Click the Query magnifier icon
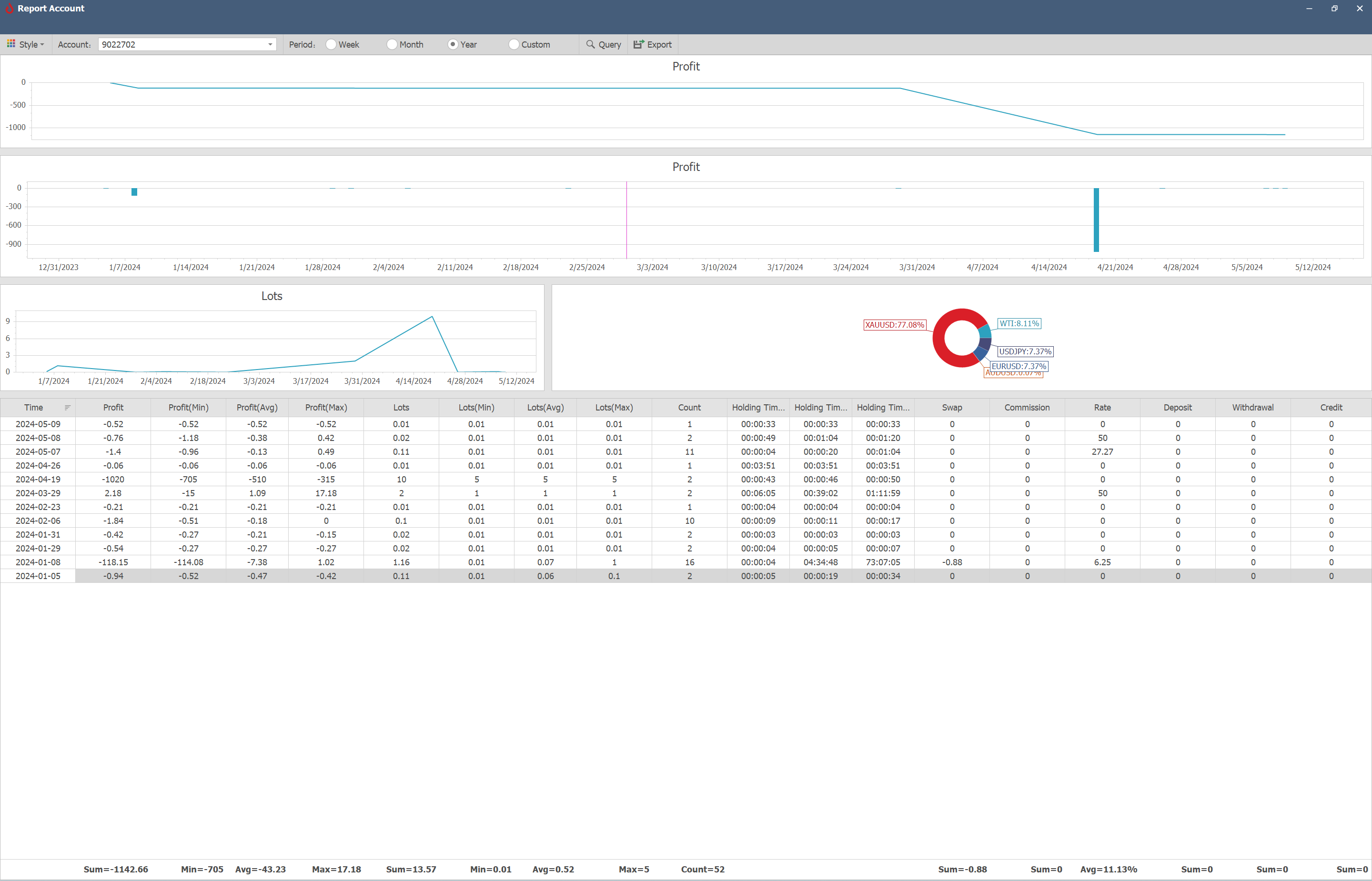Image resolution: width=1372 pixels, height=881 pixels. point(590,44)
